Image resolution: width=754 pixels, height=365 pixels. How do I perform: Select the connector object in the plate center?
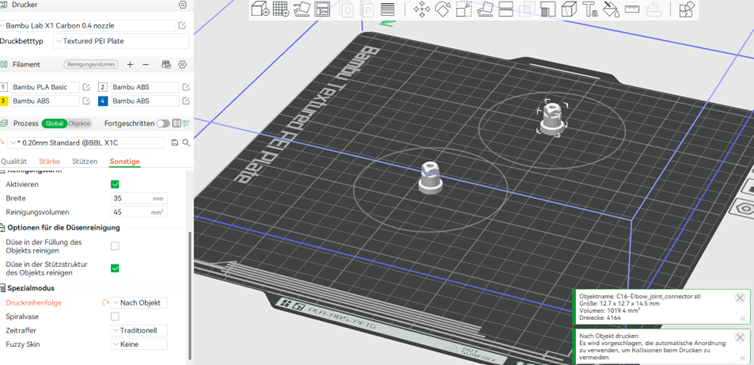430,177
